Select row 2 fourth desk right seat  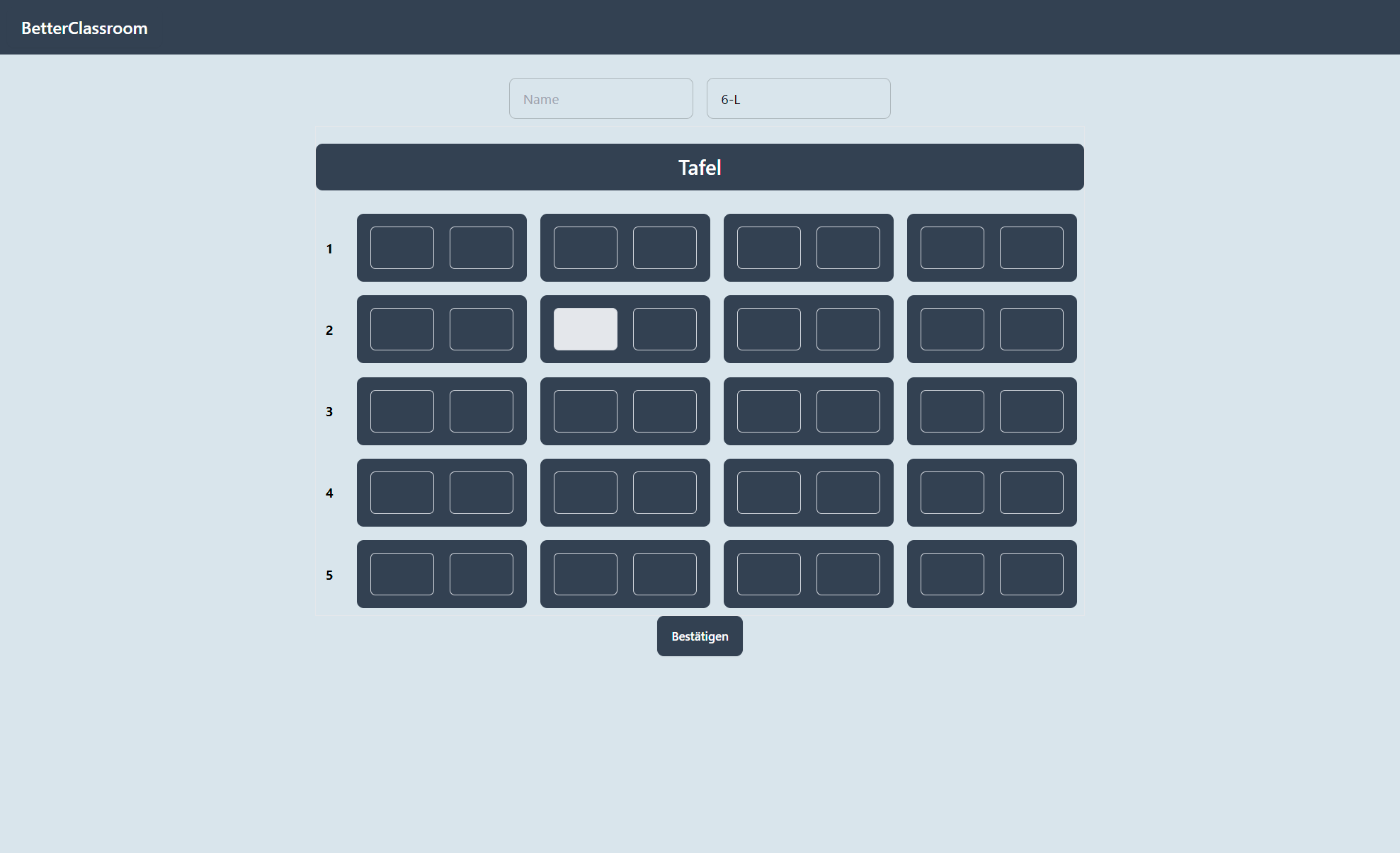tap(1031, 329)
